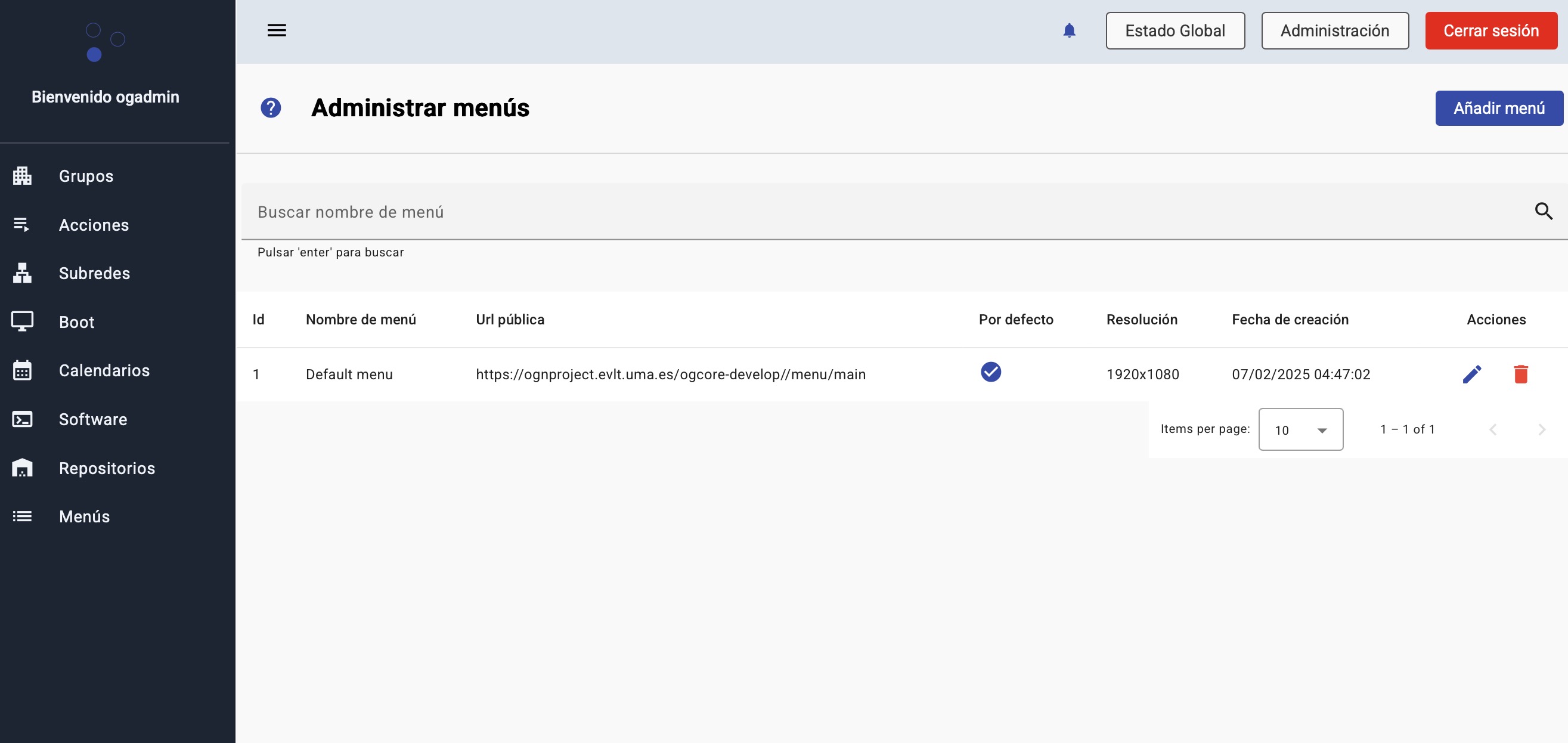The width and height of the screenshot is (1568, 743).
Task: Go to previous page chevron
Action: coord(1492,429)
